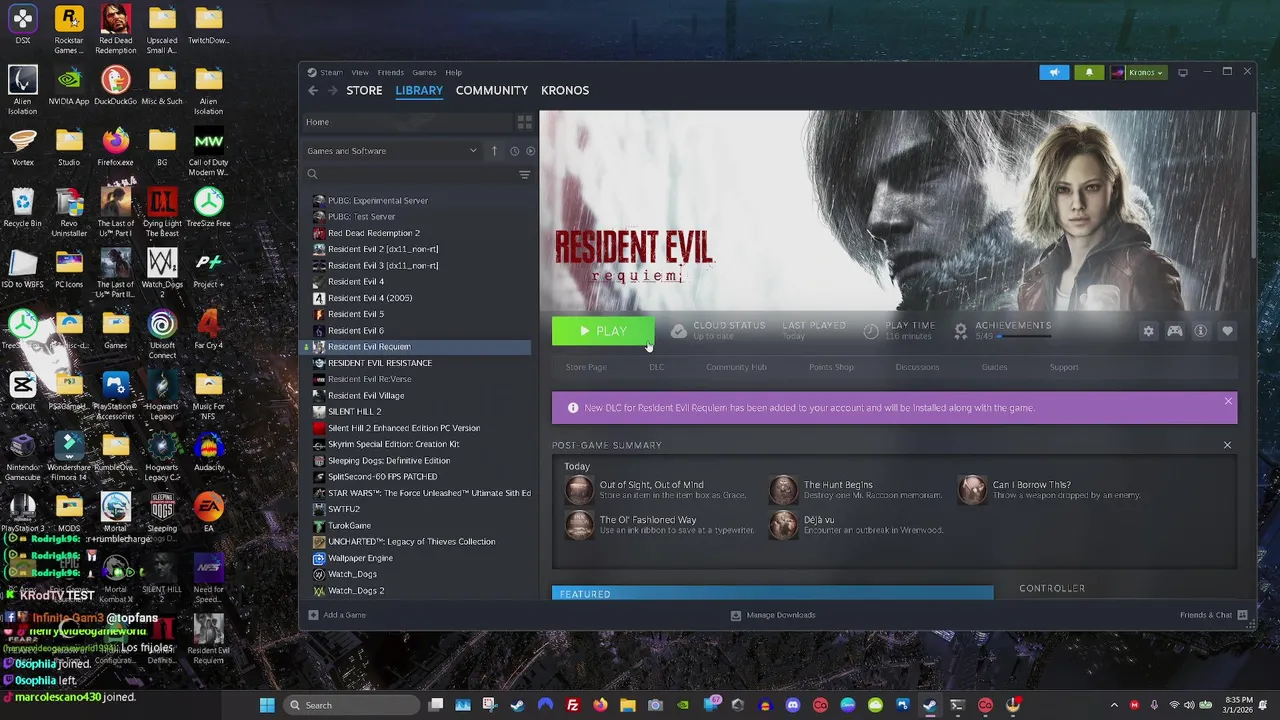Open Manage Downloads at the bottom
Screen dimensions: 1280x720
tap(773, 615)
